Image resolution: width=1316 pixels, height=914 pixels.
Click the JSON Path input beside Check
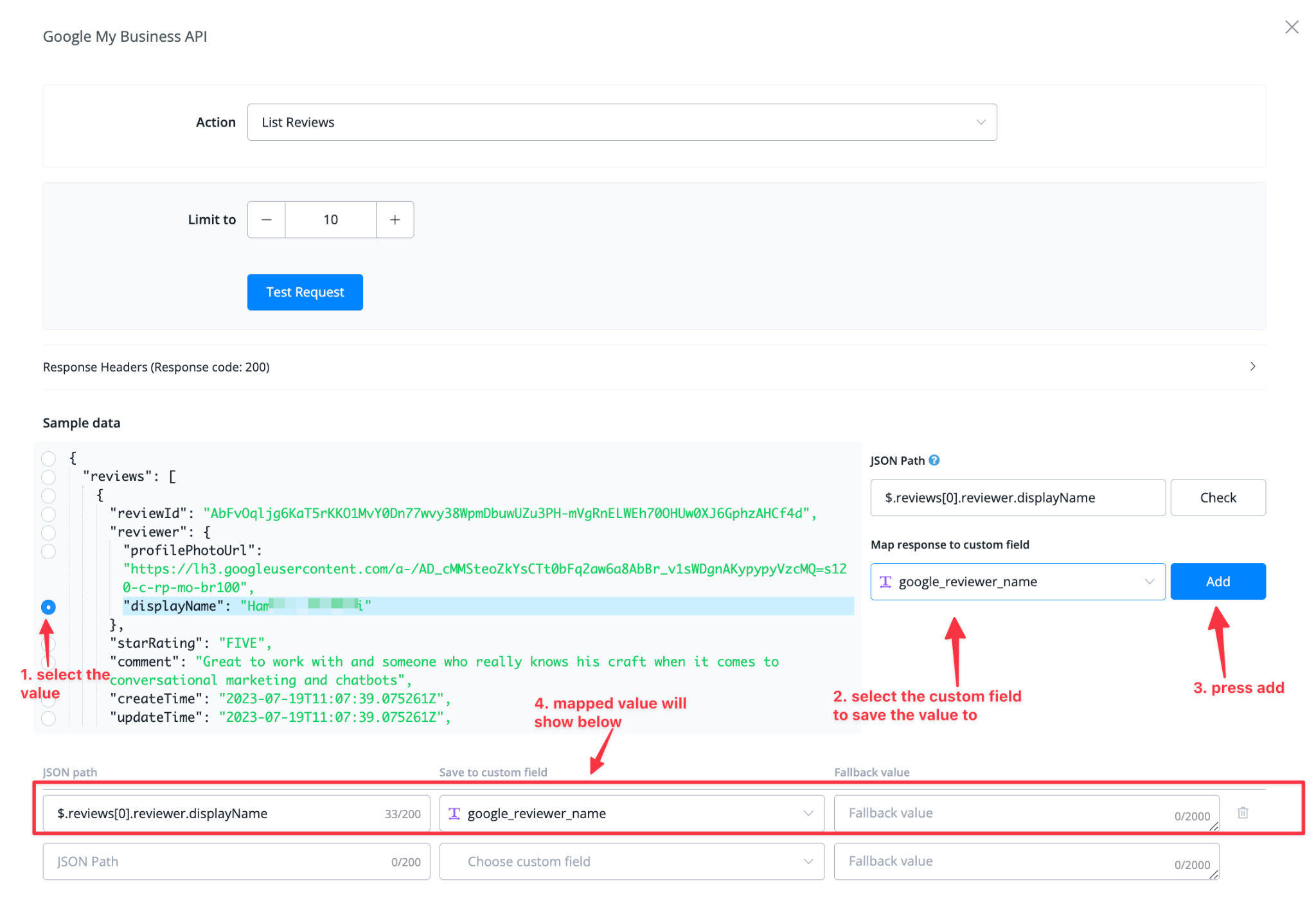(1017, 497)
